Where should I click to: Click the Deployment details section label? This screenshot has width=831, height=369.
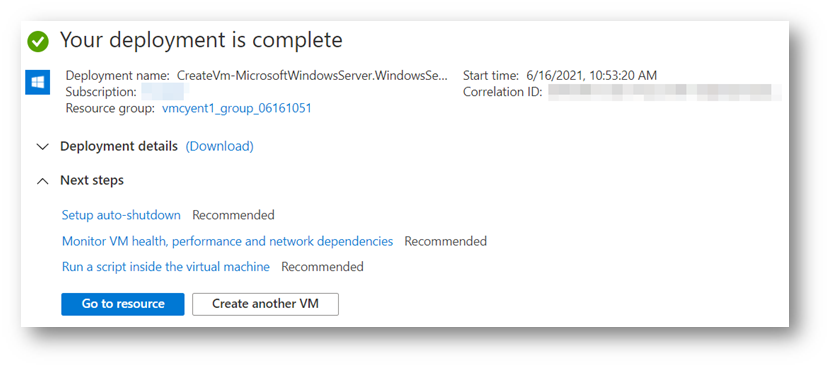point(119,146)
